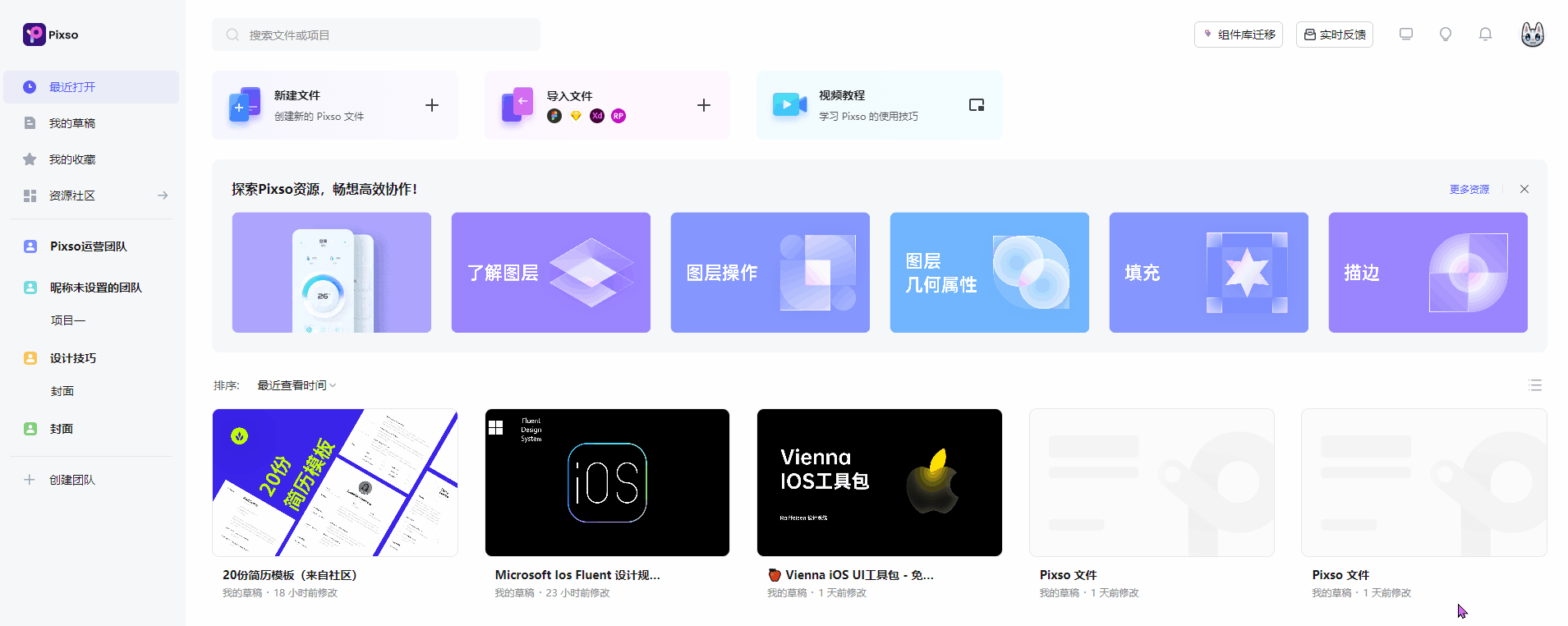This screenshot has width=1568, height=626.
Task: Click the arrow next to 资源社区
Action: [163, 196]
